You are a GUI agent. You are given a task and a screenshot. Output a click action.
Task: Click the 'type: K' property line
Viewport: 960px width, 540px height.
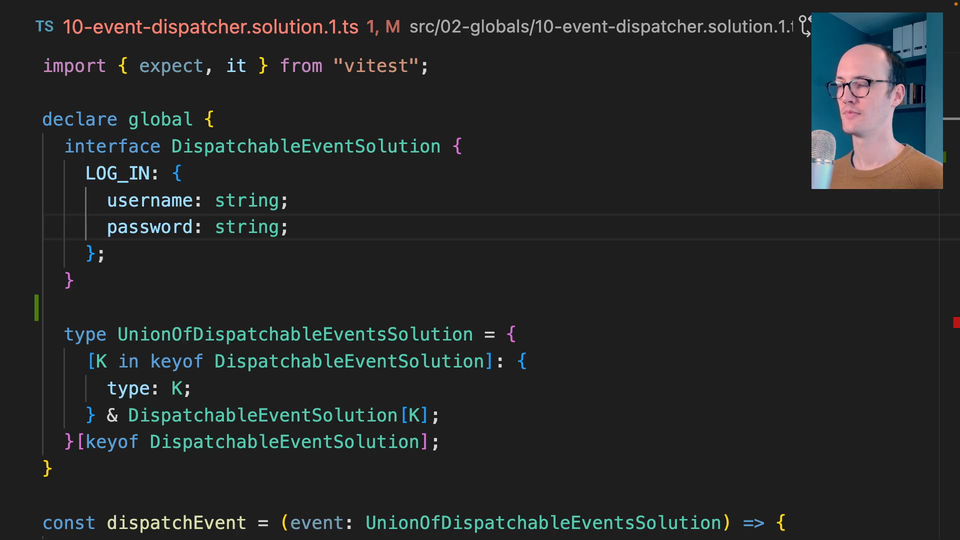(x=148, y=388)
